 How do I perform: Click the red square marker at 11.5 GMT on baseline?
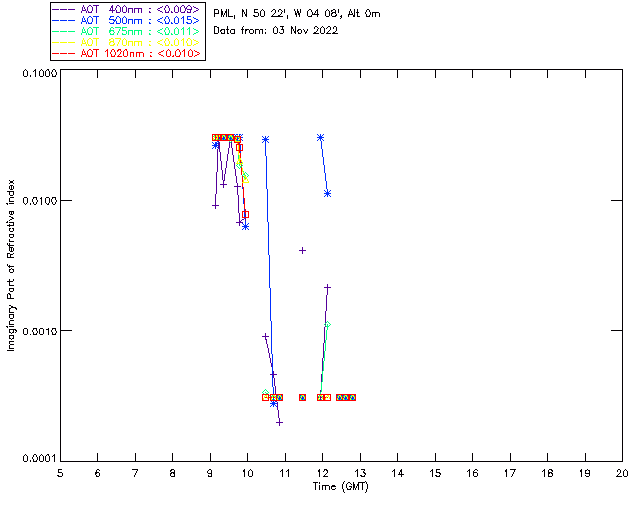coord(302,398)
